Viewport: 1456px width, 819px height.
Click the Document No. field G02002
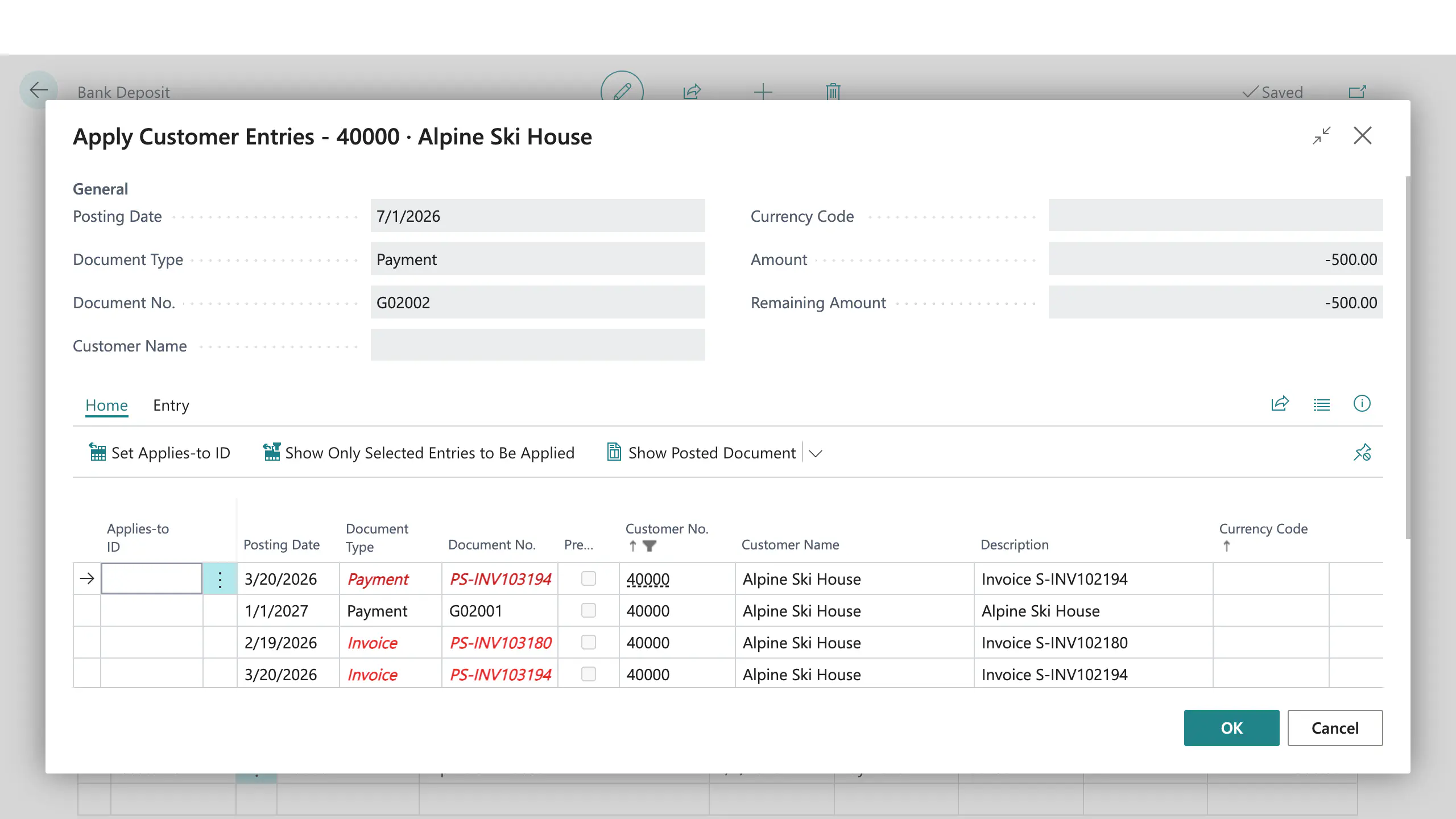tap(537, 303)
